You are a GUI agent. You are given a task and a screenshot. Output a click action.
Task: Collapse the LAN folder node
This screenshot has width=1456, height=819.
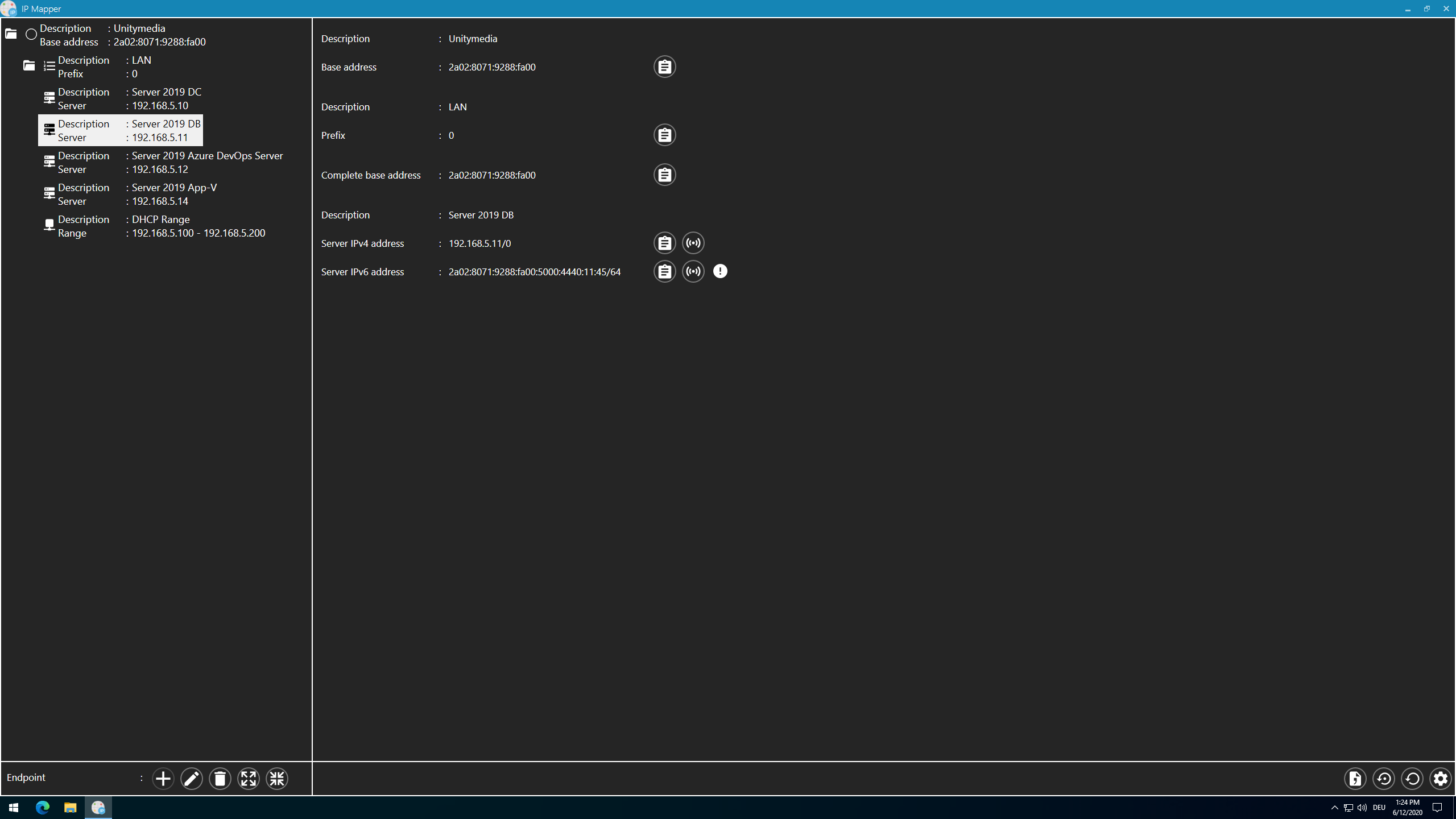[29, 65]
